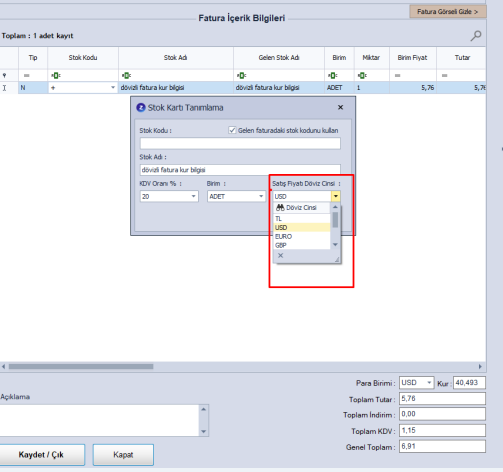Click the Kapat button
The image size is (503, 472).
pos(123,455)
